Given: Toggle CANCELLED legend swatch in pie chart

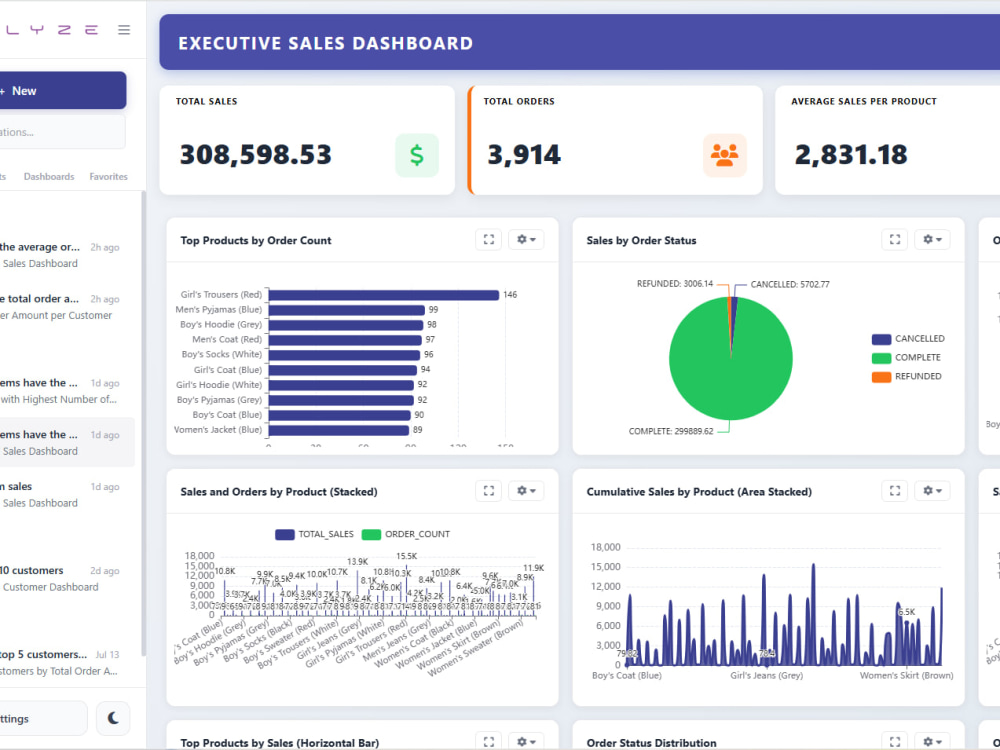Looking at the screenshot, I should [881, 339].
